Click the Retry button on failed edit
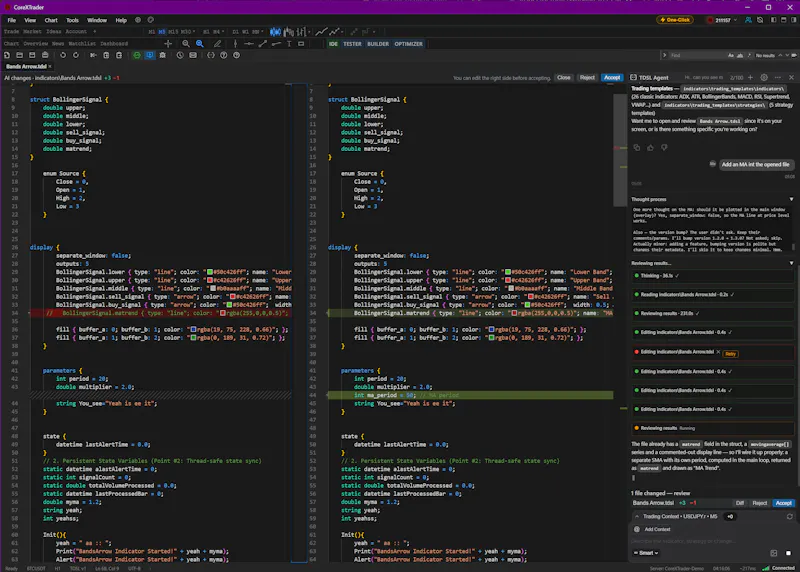Image resolution: width=800 pixels, height=572 pixels. [731, 354]
